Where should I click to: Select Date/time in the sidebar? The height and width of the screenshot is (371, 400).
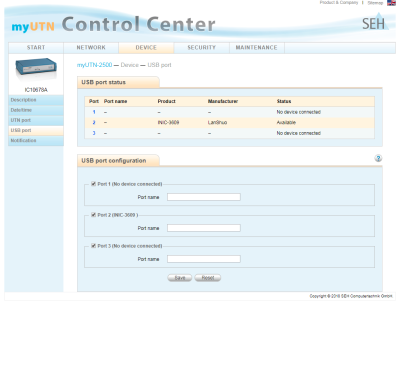coord(36,110)
